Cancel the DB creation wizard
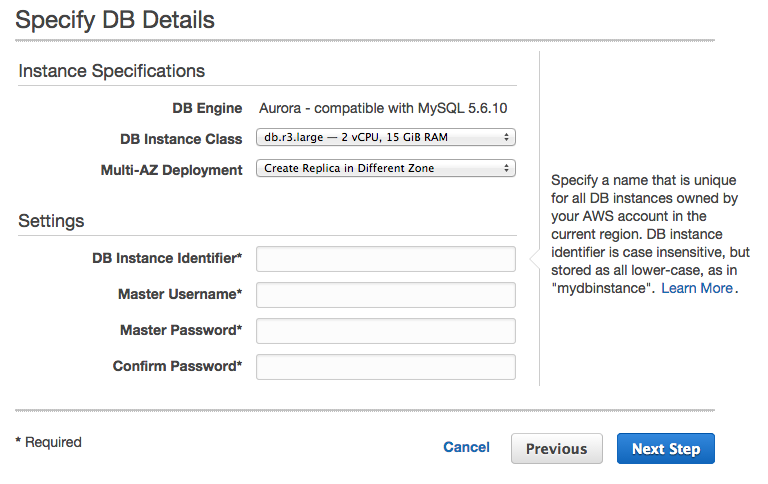This screenshot has width=768, height=484. [466, 448]
